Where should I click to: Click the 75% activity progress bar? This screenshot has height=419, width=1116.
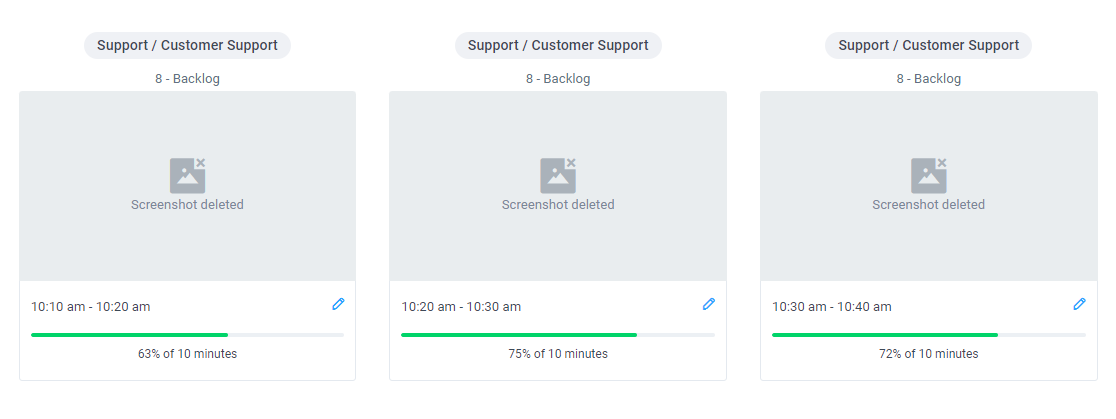coord(558,334)
